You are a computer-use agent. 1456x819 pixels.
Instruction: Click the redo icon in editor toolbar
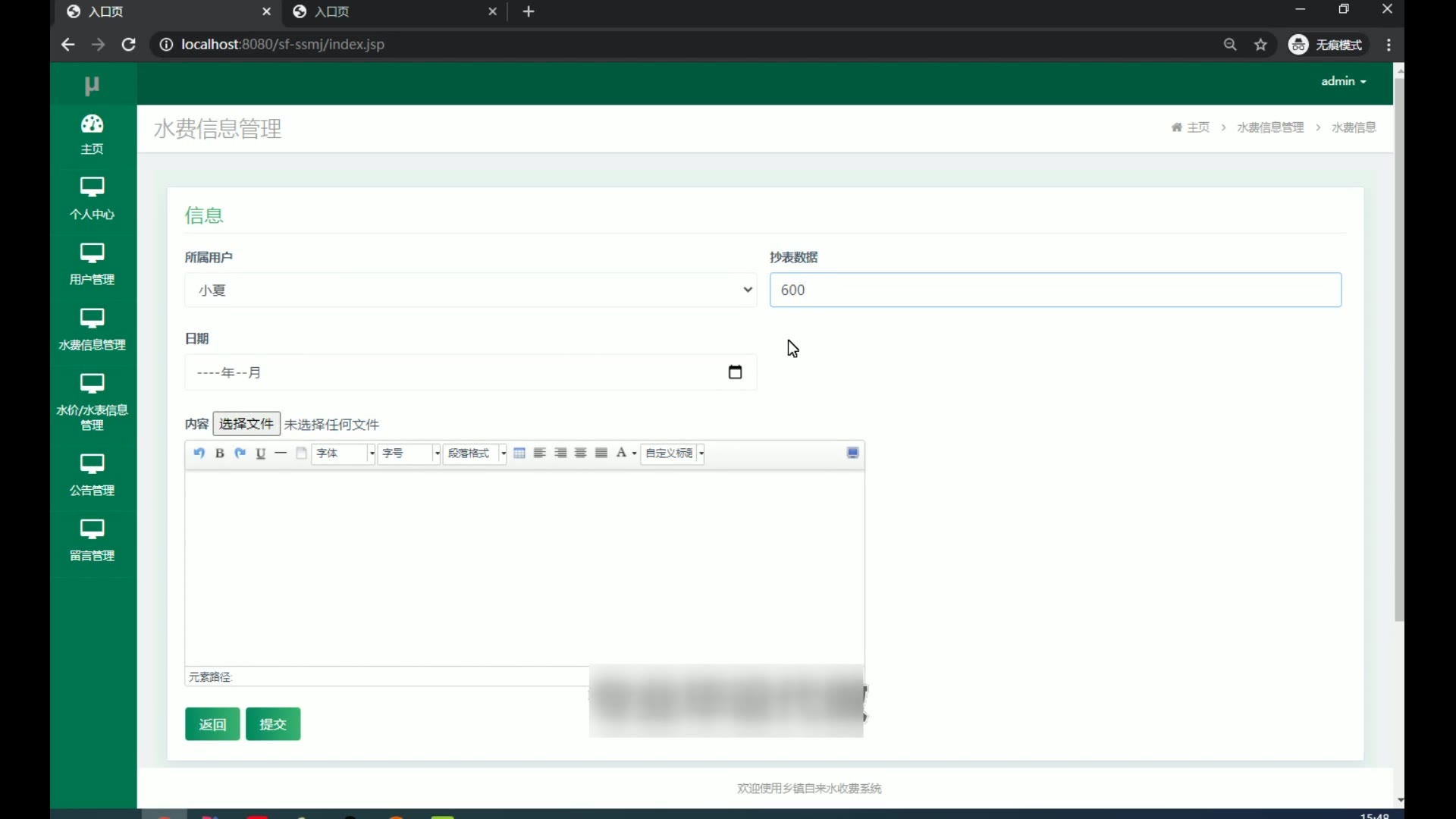pos(240,453)
